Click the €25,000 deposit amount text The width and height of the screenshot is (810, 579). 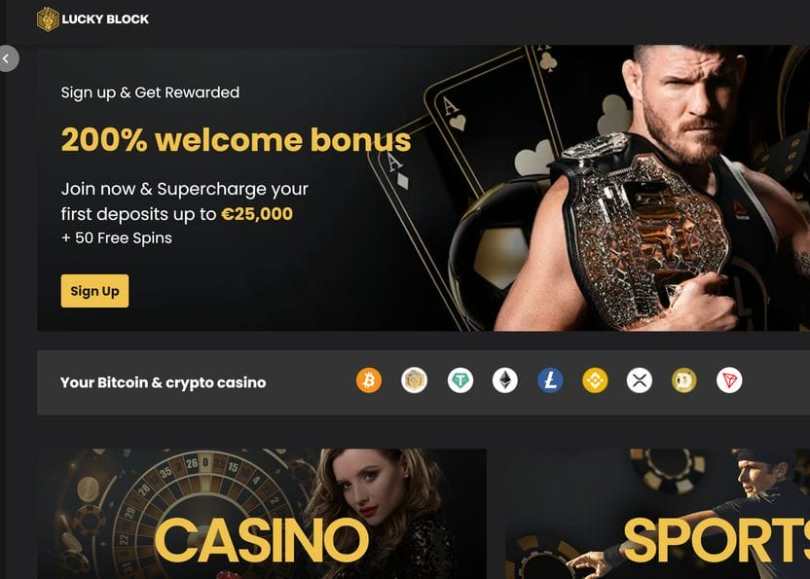pos(257,214)
